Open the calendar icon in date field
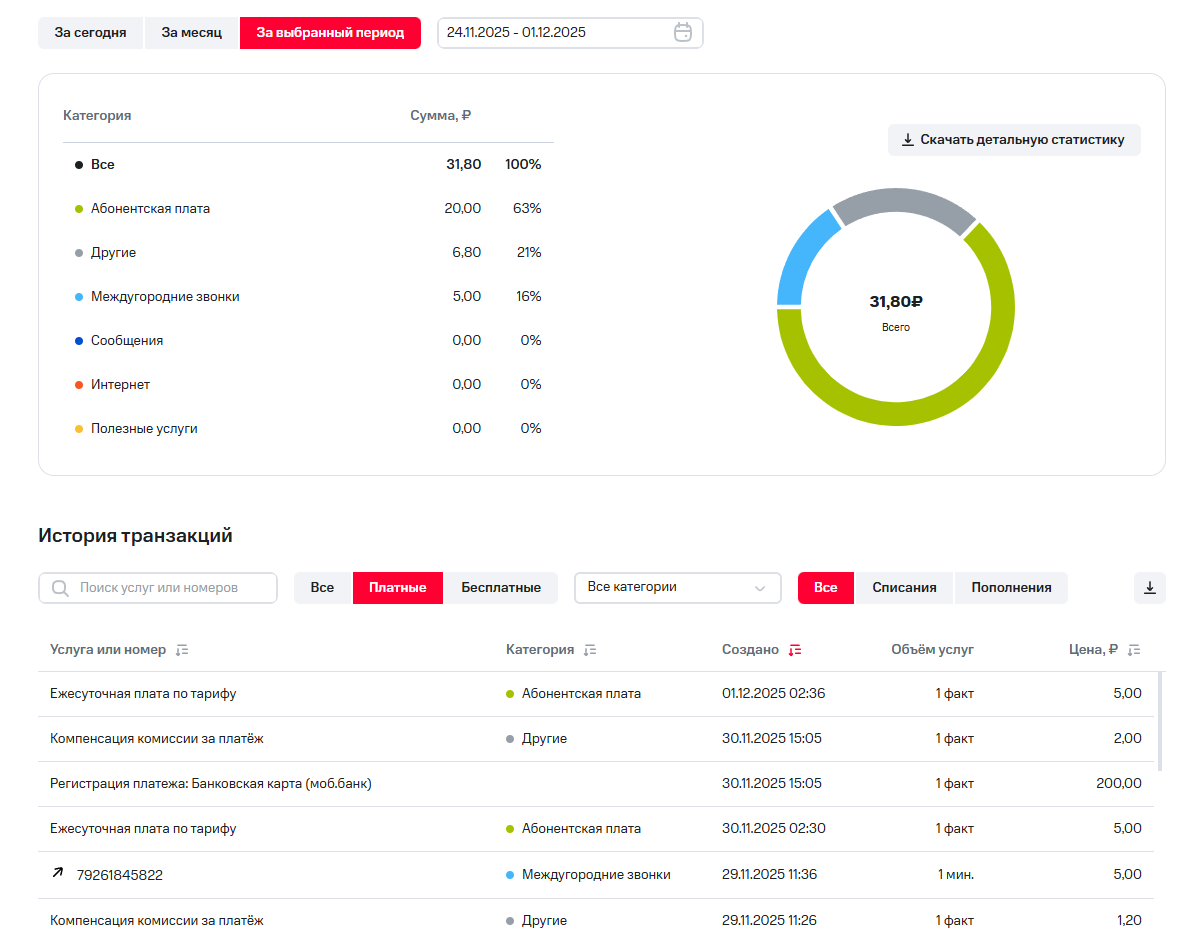 683,32
